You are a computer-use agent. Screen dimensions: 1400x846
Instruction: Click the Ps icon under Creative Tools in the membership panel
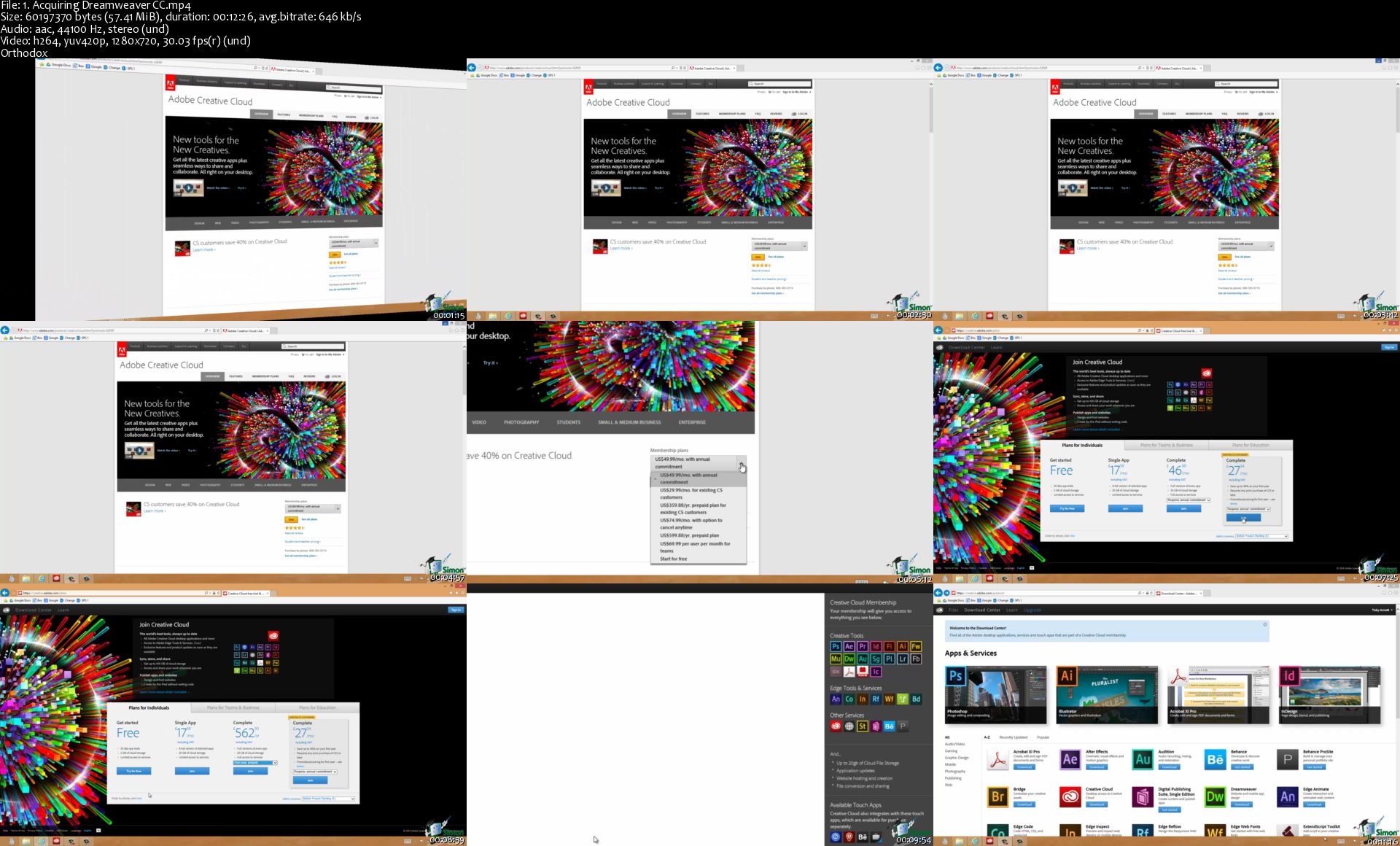[x=836, y=646]
